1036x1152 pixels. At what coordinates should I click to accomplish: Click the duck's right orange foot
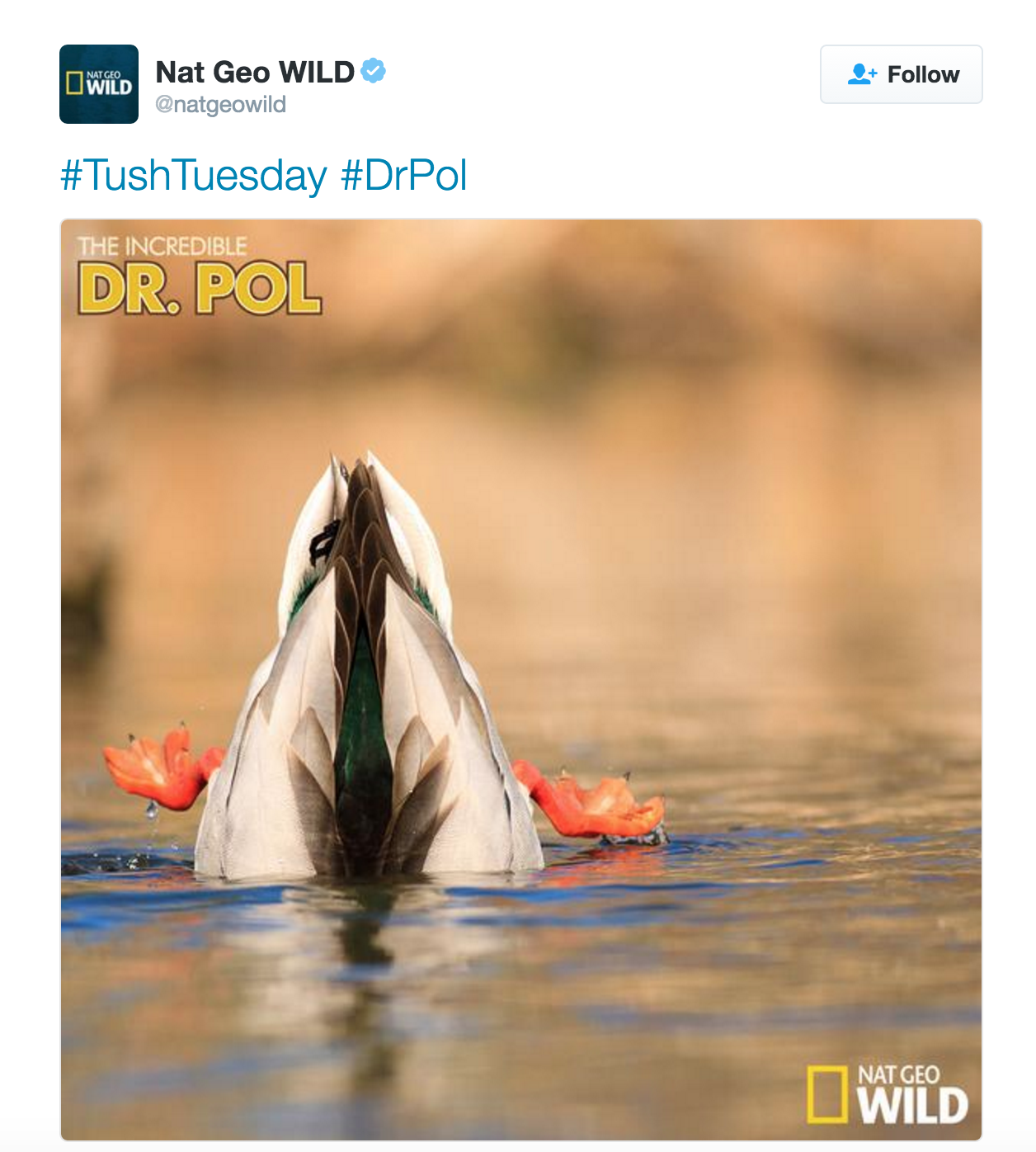590,801
